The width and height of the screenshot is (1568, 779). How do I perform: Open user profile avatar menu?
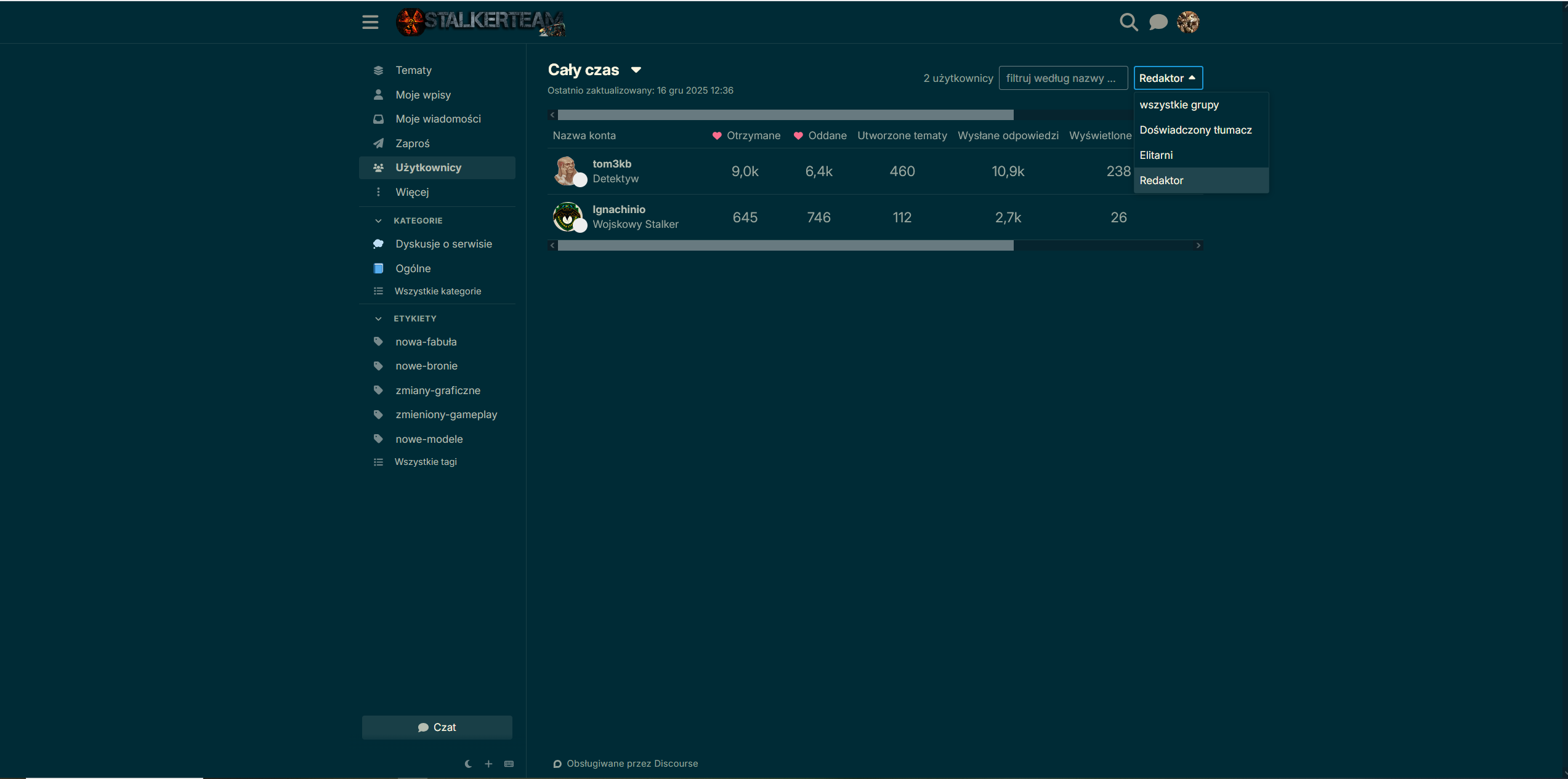coord(1188,22)
